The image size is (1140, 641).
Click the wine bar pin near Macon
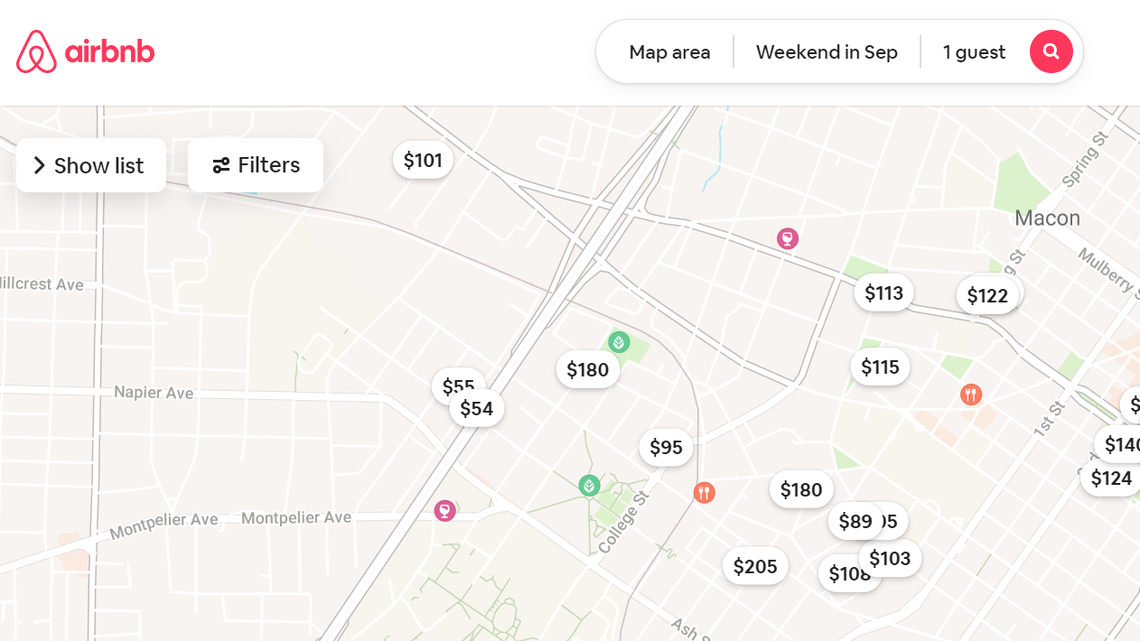pos(788,238)
